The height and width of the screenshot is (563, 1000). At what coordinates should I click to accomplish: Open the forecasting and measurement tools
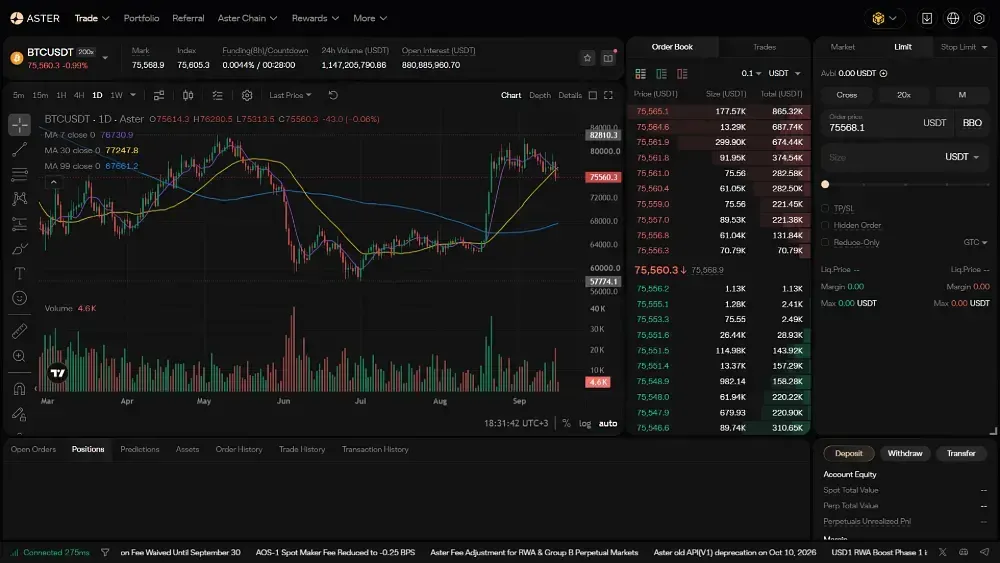(20, 224)
